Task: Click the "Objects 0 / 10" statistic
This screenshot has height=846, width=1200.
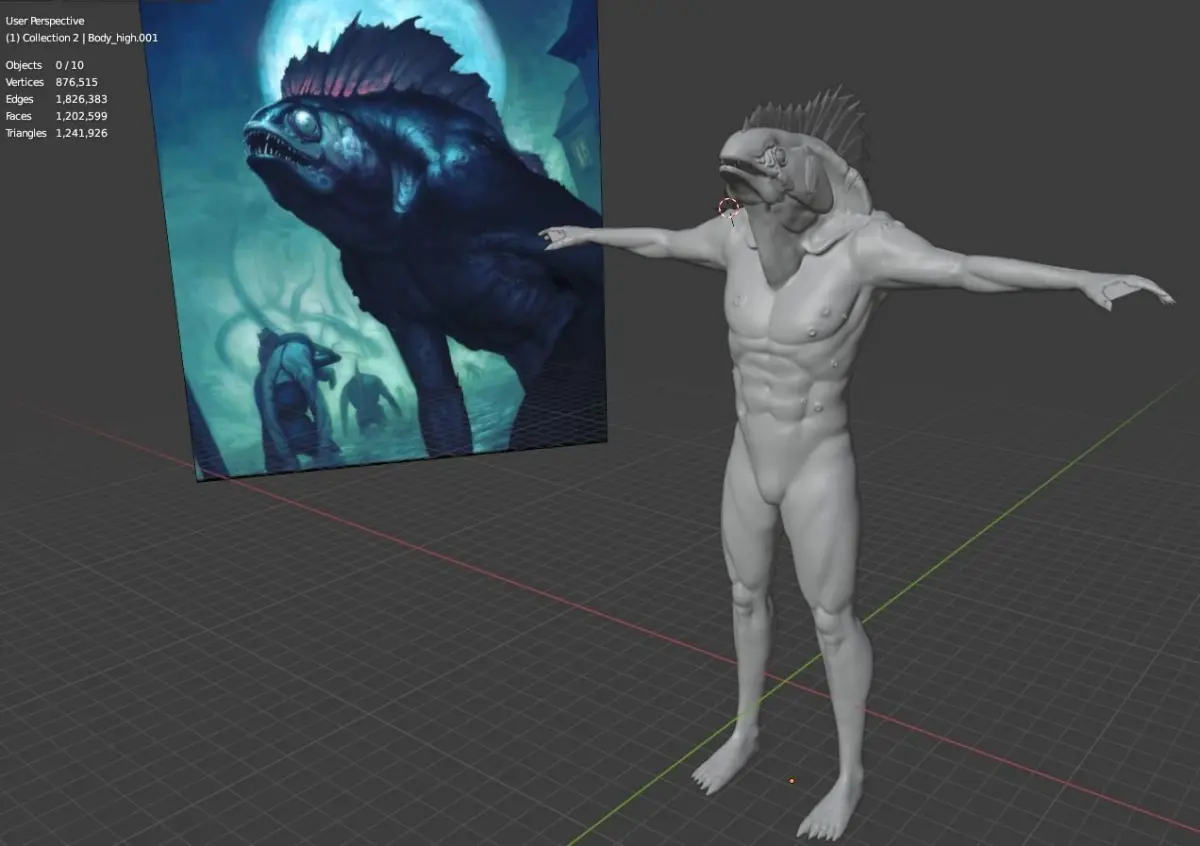Action: [x=44, y=65]
